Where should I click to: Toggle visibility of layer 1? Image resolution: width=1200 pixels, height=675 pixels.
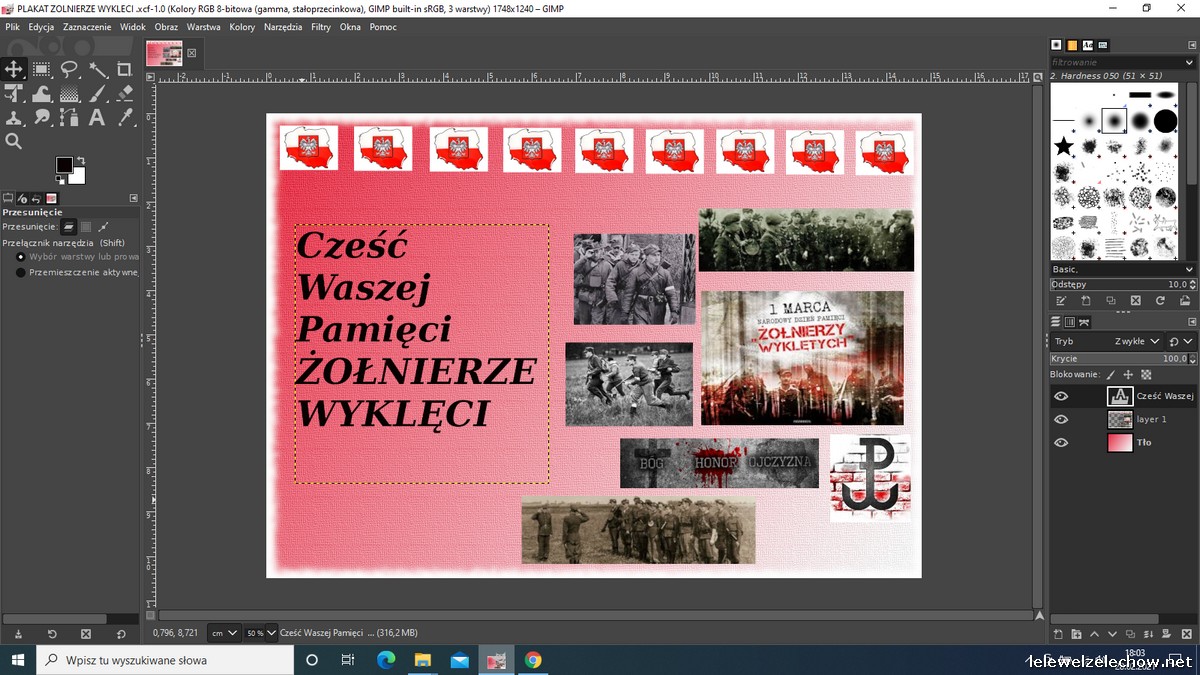tap(1061, 420)
